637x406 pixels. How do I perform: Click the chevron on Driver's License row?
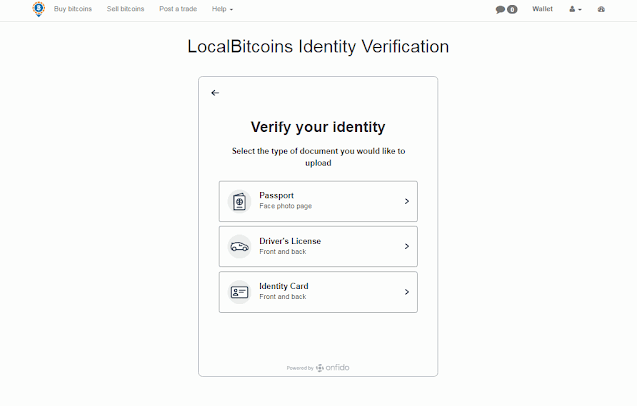point(407,246)
